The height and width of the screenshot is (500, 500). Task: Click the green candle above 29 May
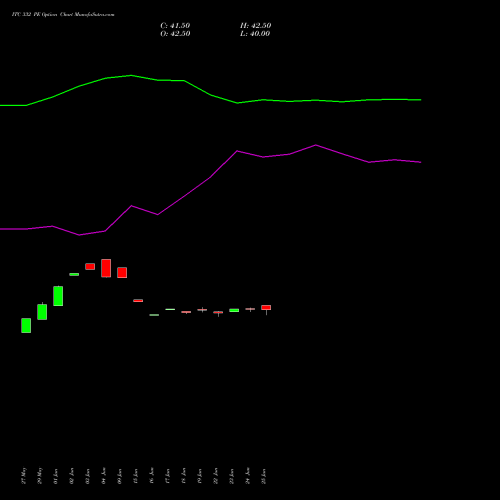point(42,312)
